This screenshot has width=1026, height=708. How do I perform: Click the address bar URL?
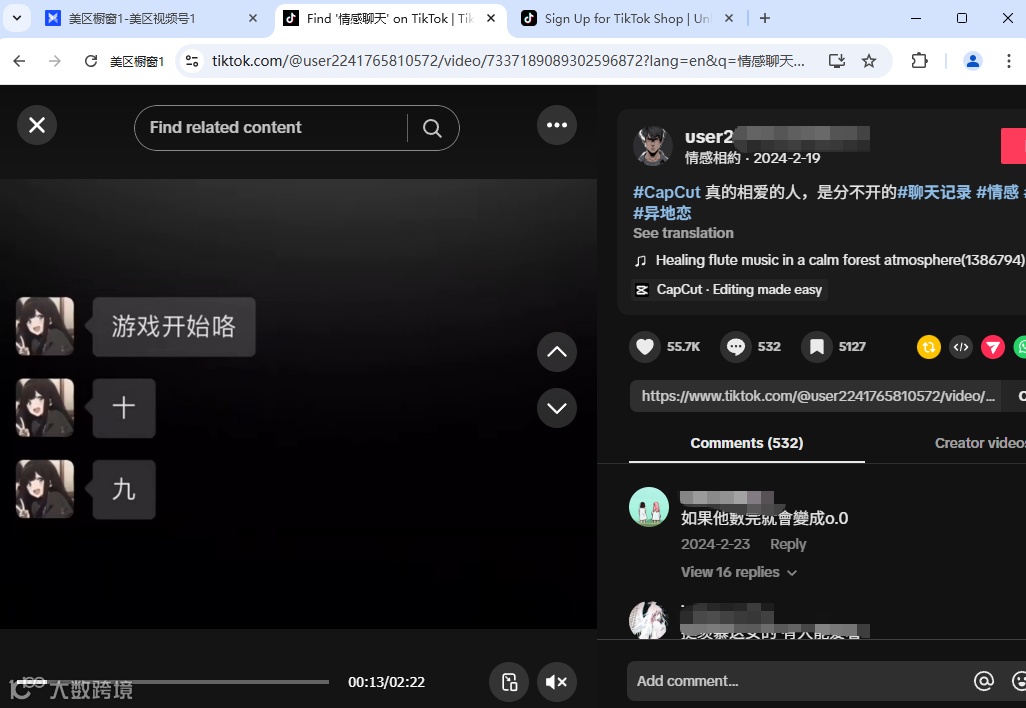pyautogui.click(x=508, y=62)
